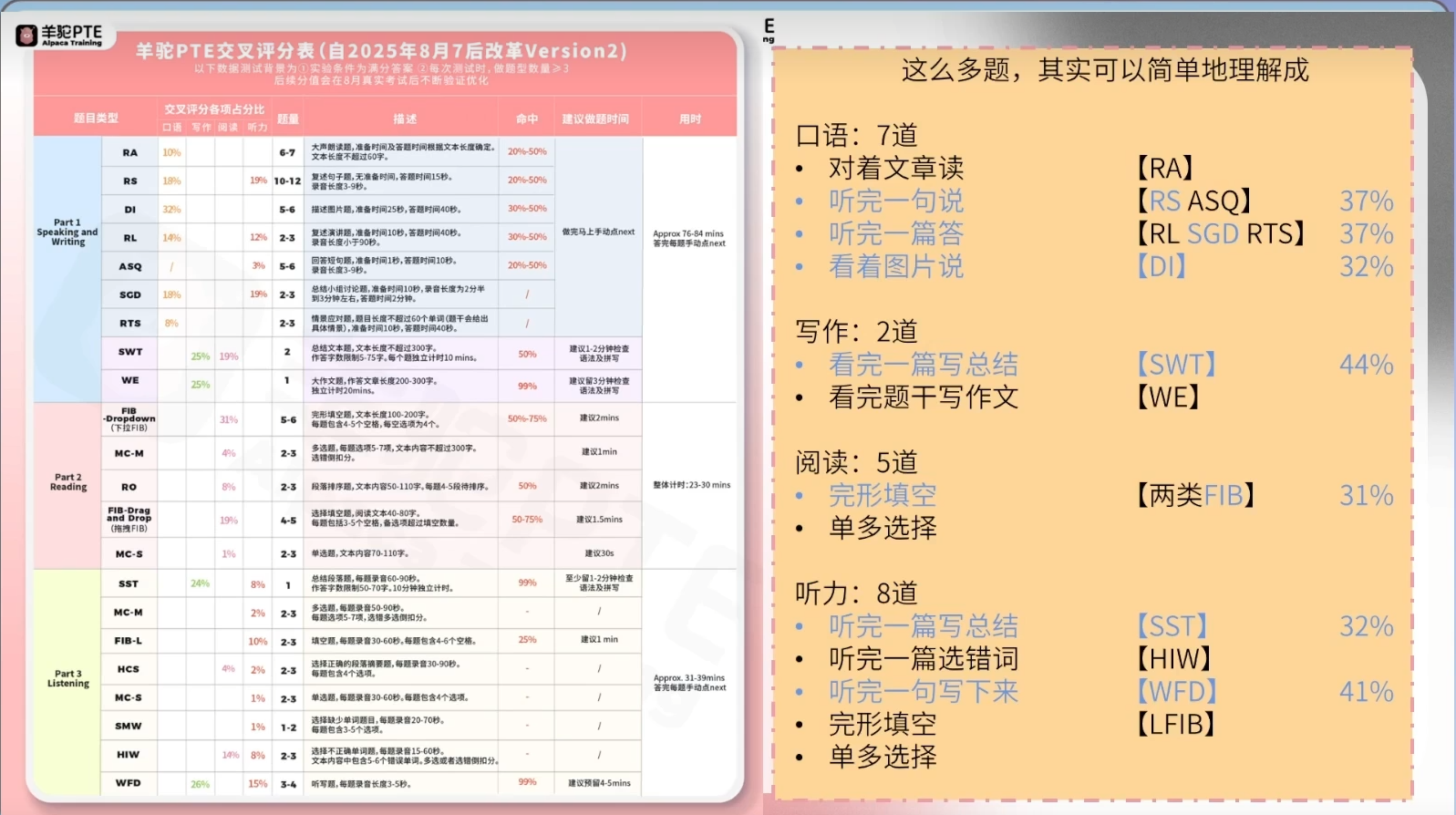This screenshot has width=1456, height=815.
Task: Click the 听力：8道 section heading
Action: pos(855,593)
